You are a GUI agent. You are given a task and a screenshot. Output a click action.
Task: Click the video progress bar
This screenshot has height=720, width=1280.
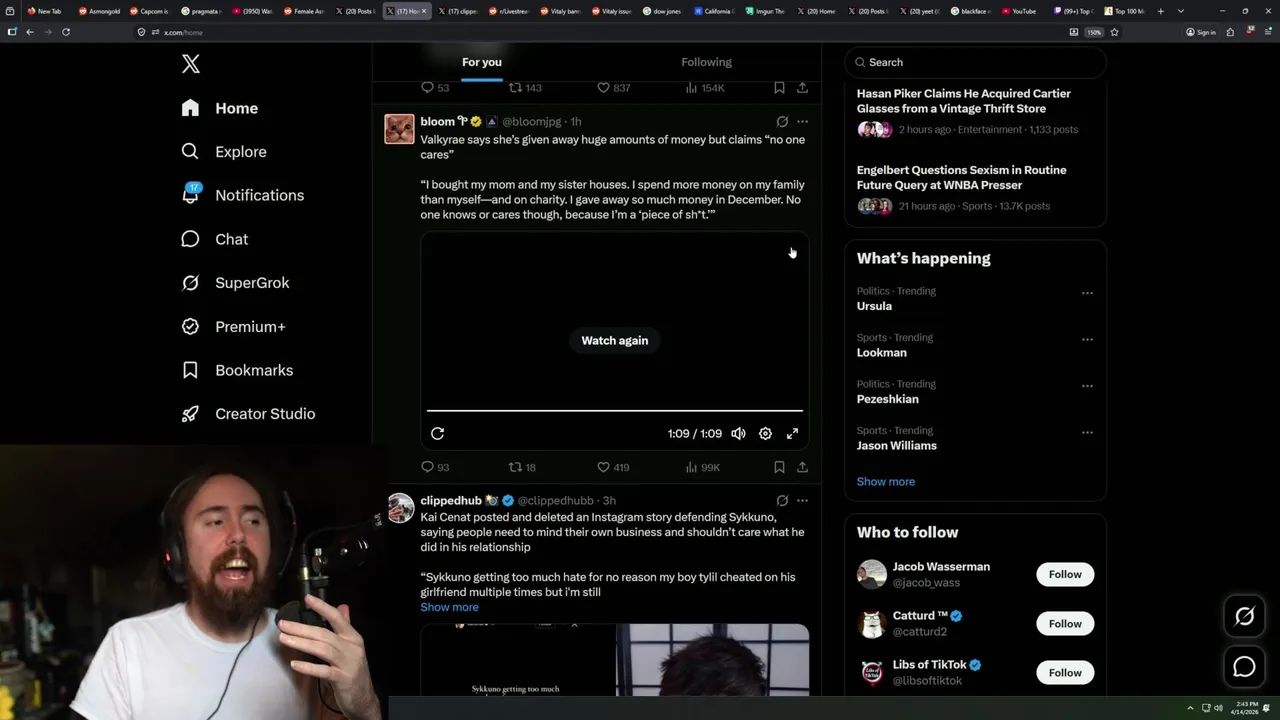(615, 410)
